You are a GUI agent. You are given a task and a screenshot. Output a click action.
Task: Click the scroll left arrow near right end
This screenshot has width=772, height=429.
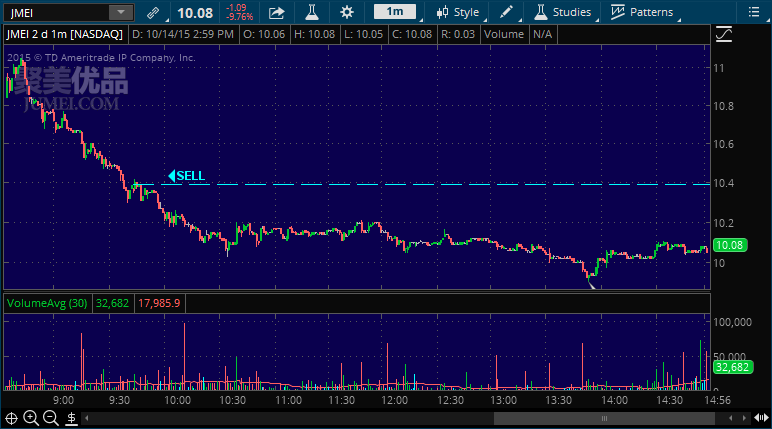point(731,419)
